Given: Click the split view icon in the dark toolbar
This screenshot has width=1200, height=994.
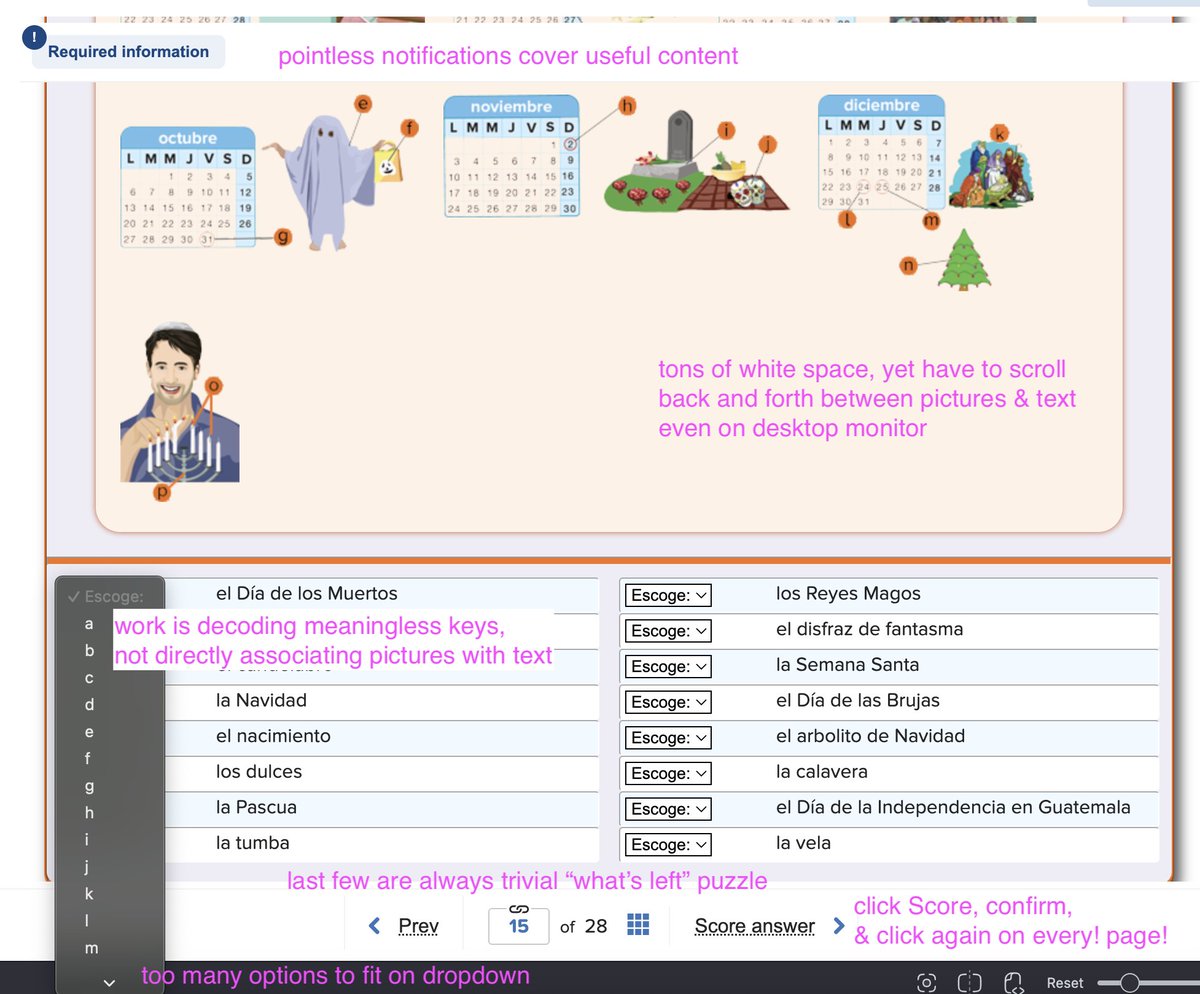Looking at the screenshot, I should [x=968, y=983].
